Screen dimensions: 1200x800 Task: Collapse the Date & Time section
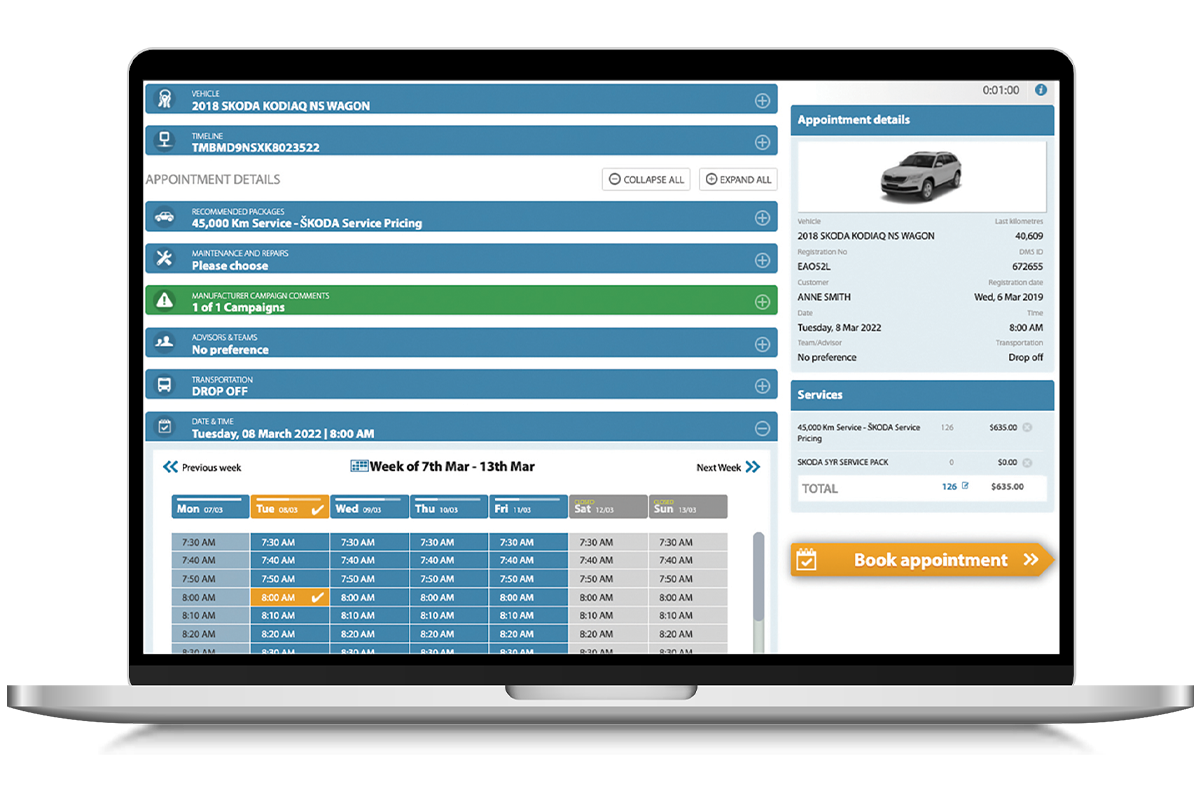pyautogui.click(x=762, y=428)
